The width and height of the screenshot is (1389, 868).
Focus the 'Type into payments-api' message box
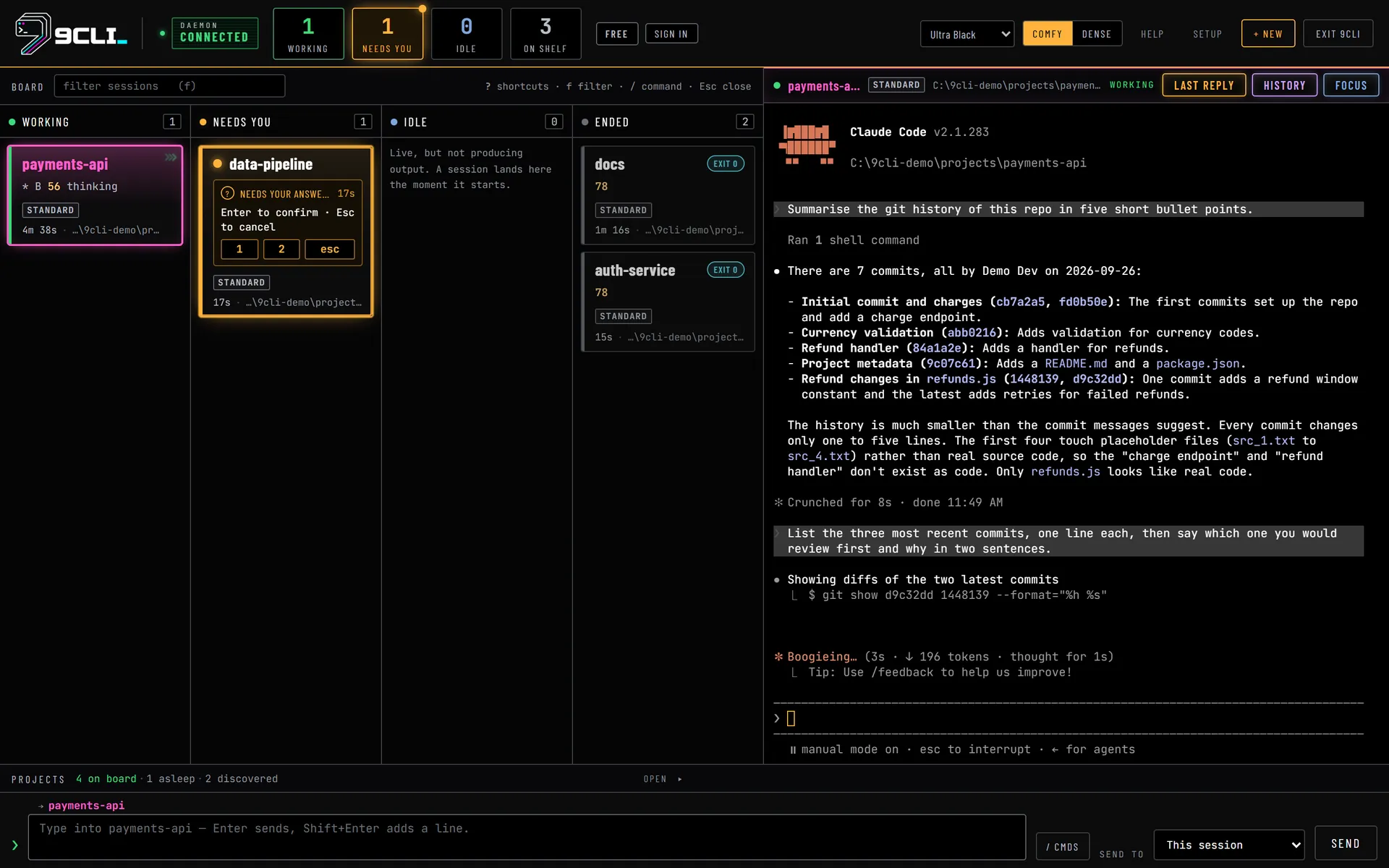527,838
